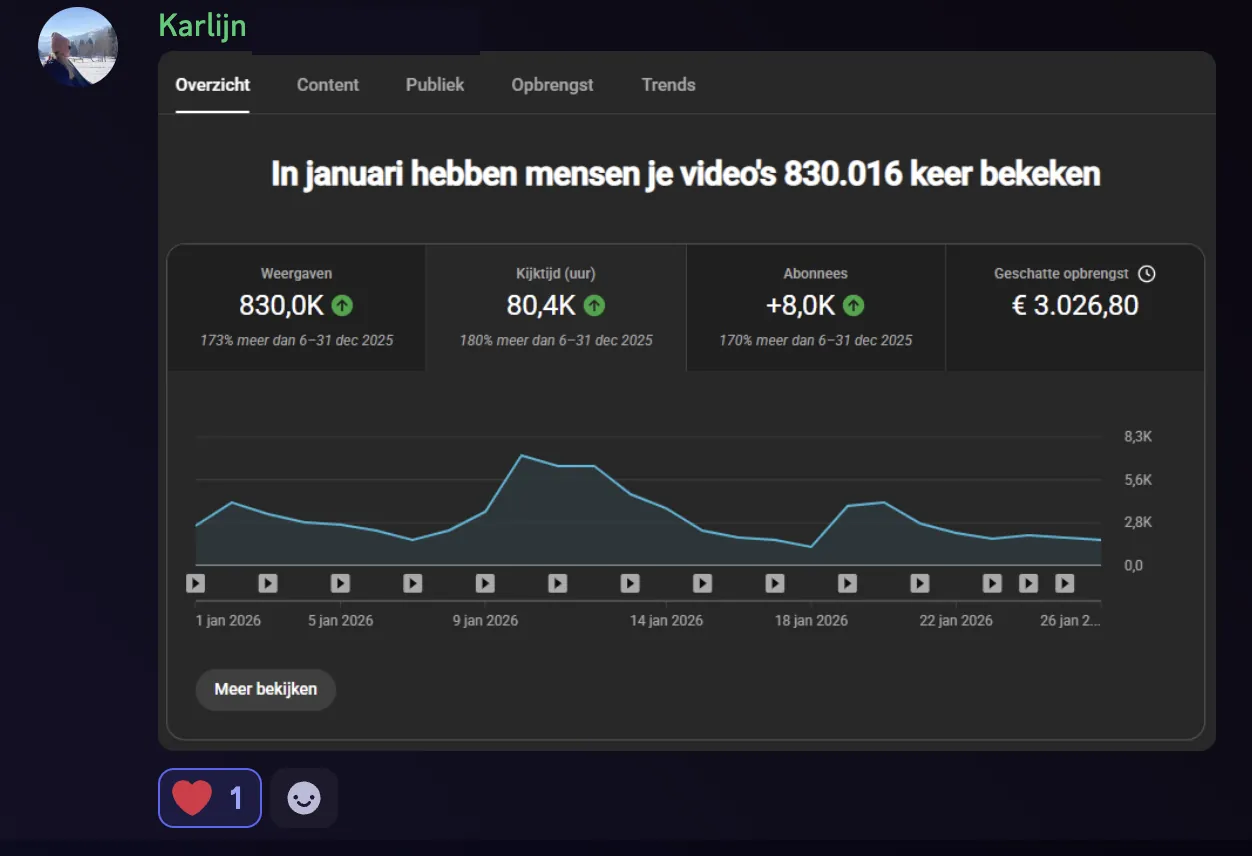Viewport: 1252px width, 856px height.
Task: Click the video marker for 17 jan
Action: click(775, 583)
